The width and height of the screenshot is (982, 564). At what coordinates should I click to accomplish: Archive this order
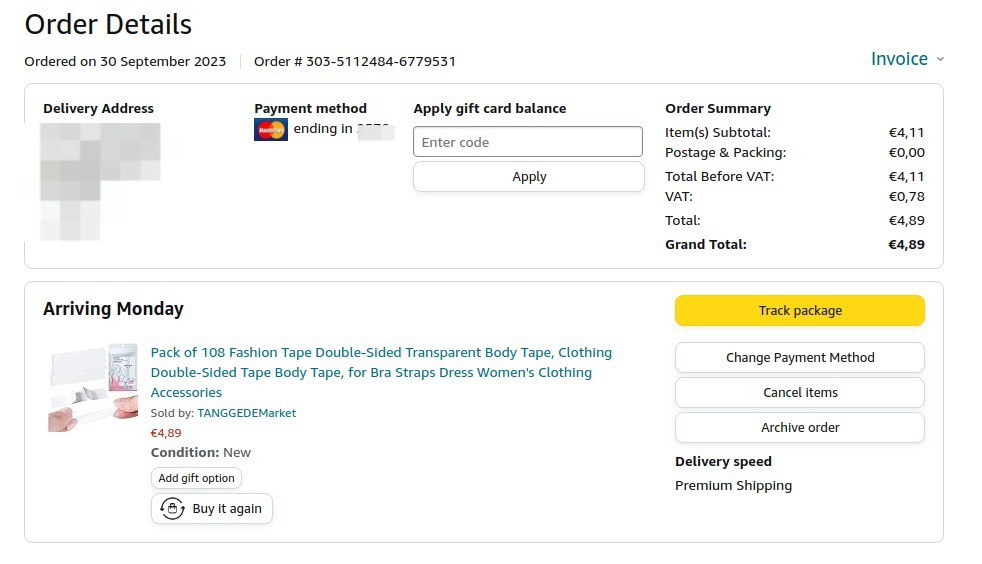click(799, 428)
